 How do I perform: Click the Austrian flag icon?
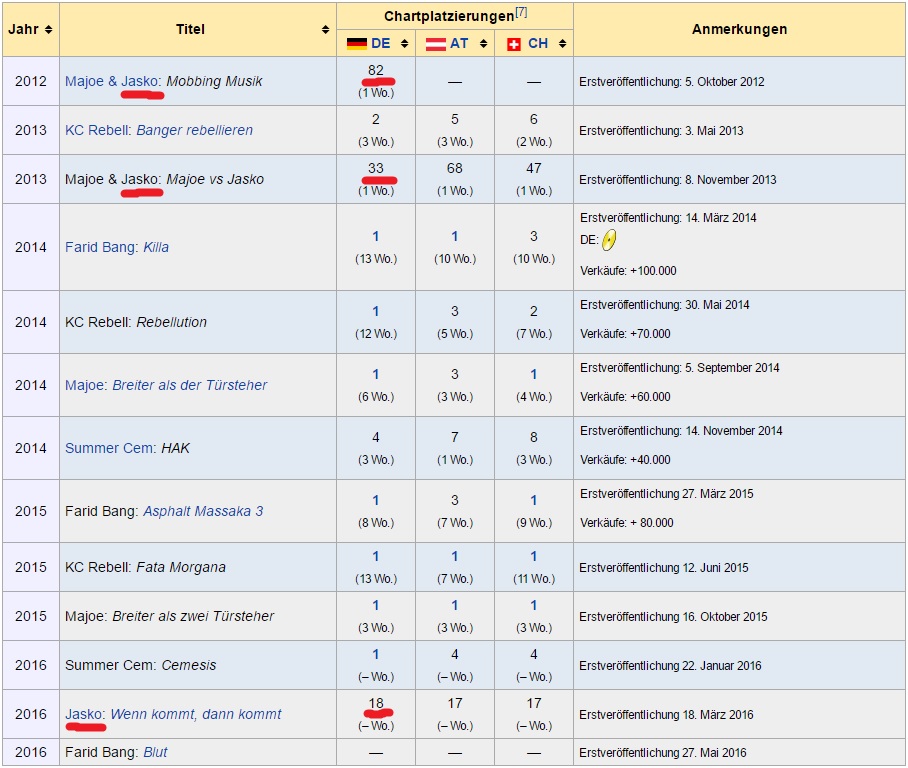(x=435, y=44)
